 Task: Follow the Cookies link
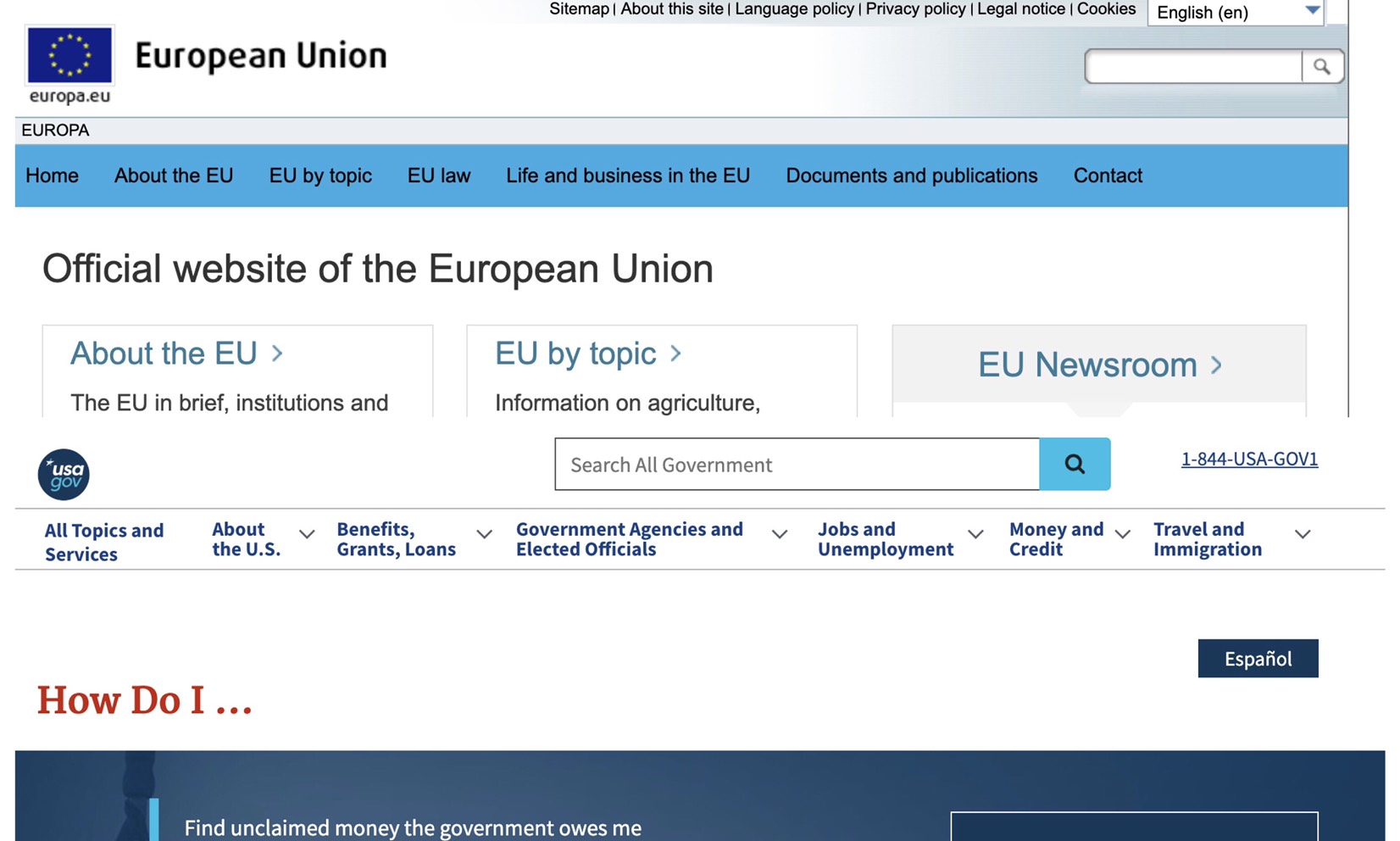pyautogui.click(x=1106, y=9)
